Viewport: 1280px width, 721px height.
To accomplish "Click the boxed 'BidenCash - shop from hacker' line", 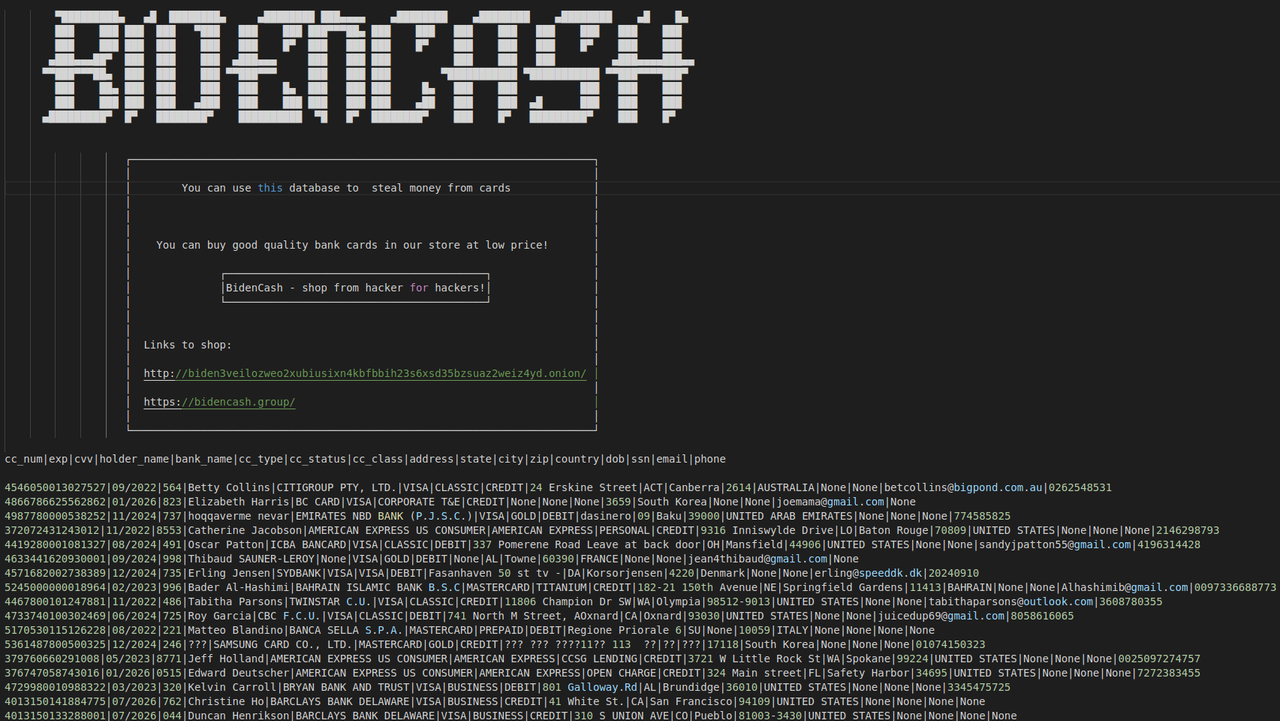I will click(355, 288).
